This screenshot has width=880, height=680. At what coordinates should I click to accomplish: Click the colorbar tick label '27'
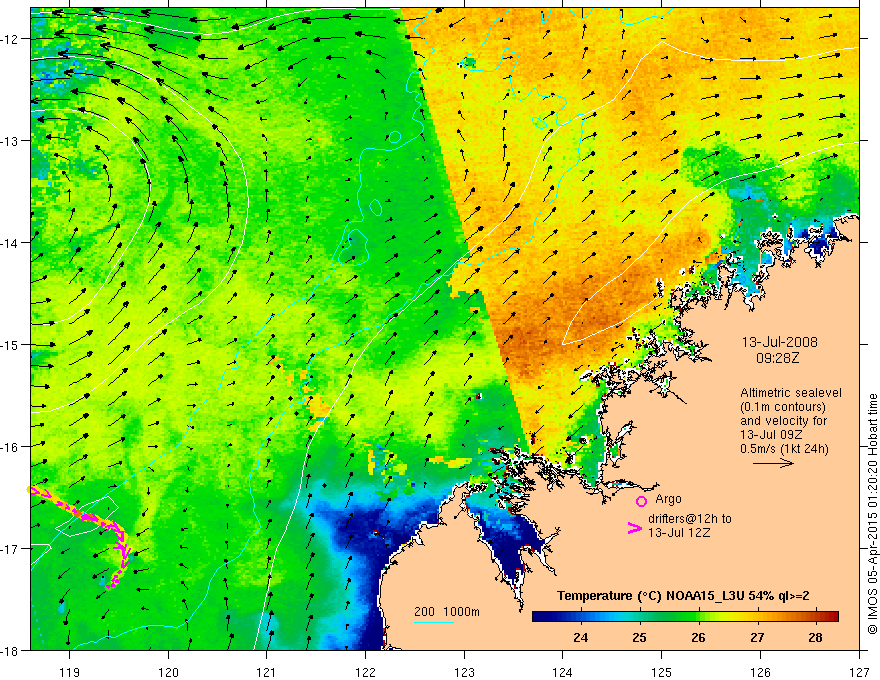point(757,638)
